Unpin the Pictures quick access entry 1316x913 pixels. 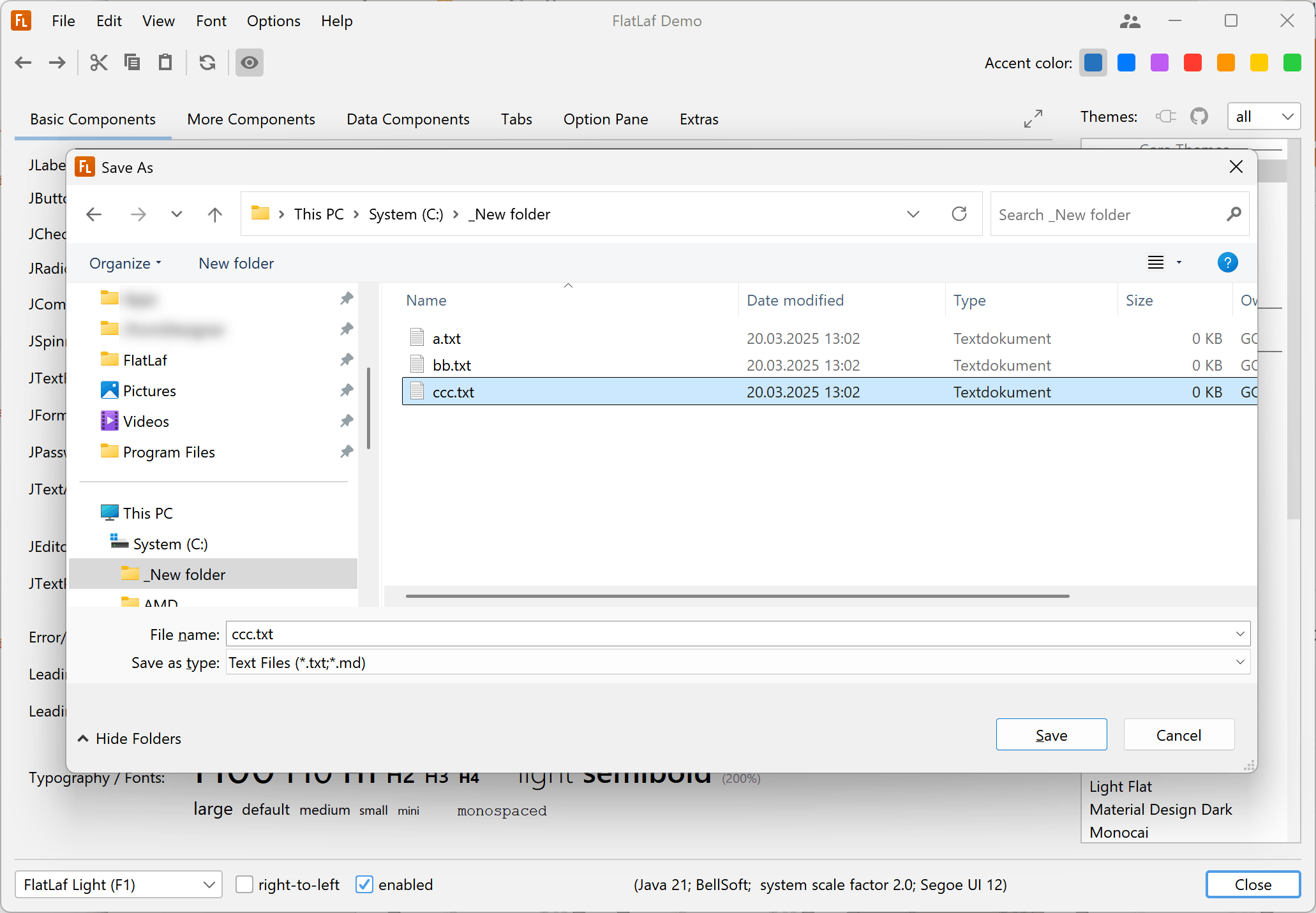click(x=347, y=390)
